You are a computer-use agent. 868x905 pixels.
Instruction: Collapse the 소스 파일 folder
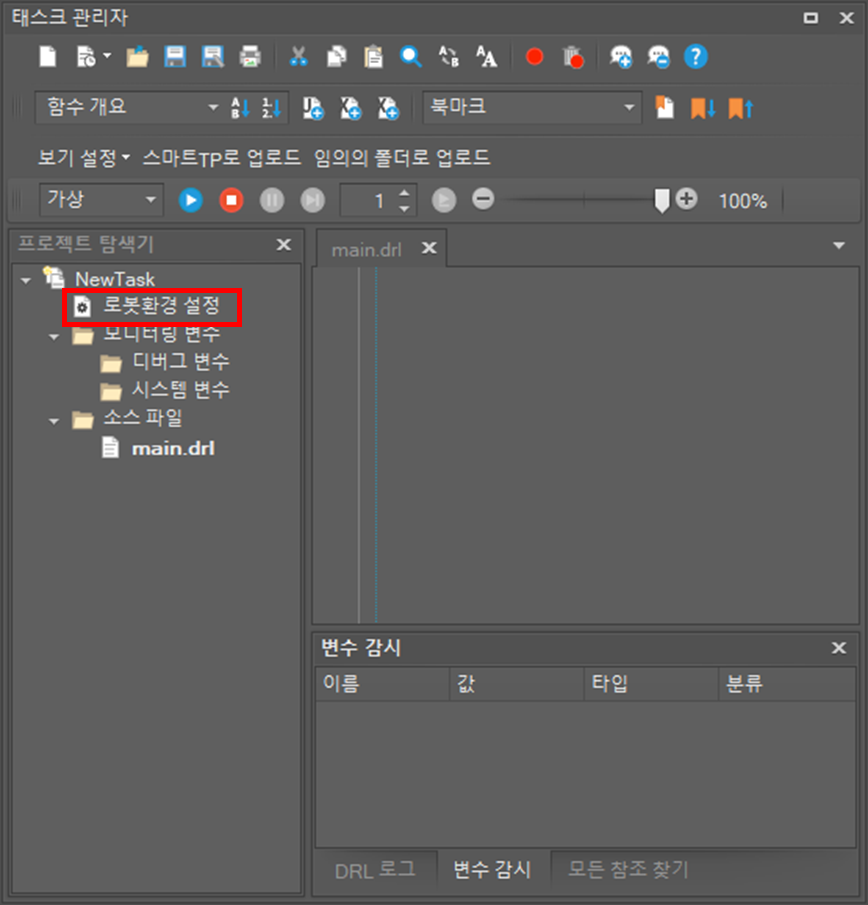(55, 420)
